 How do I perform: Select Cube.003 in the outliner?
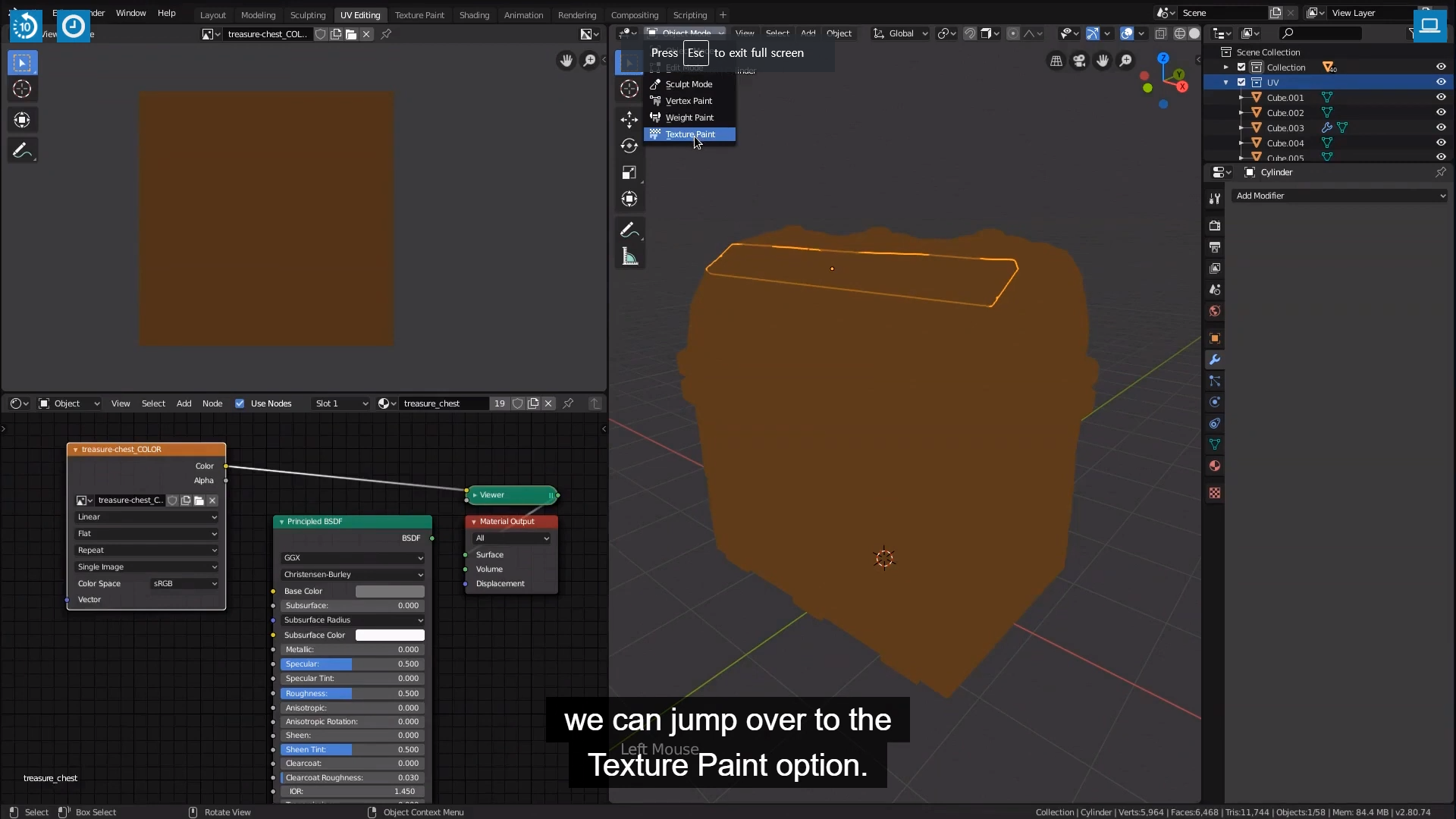point(1285,127)
